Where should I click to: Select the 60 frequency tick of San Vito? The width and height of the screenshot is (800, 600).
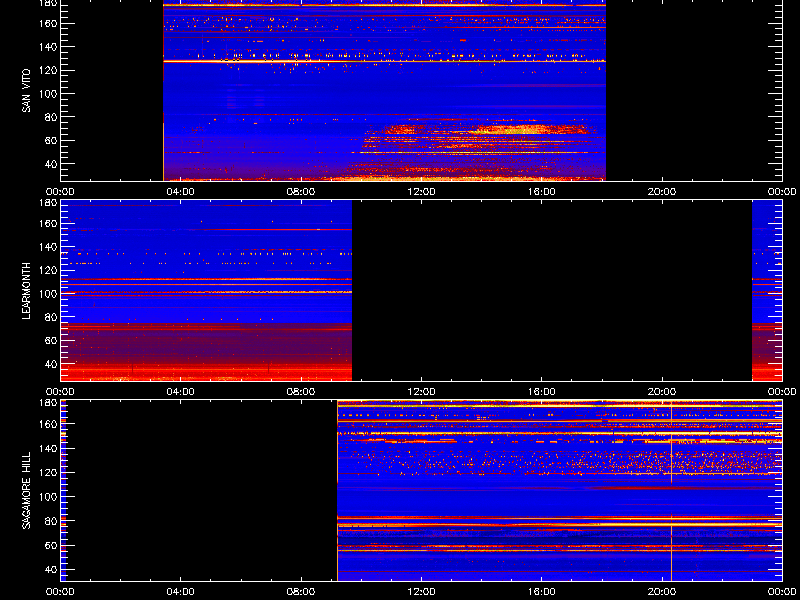pyautogui.click(x=52, y=140)
